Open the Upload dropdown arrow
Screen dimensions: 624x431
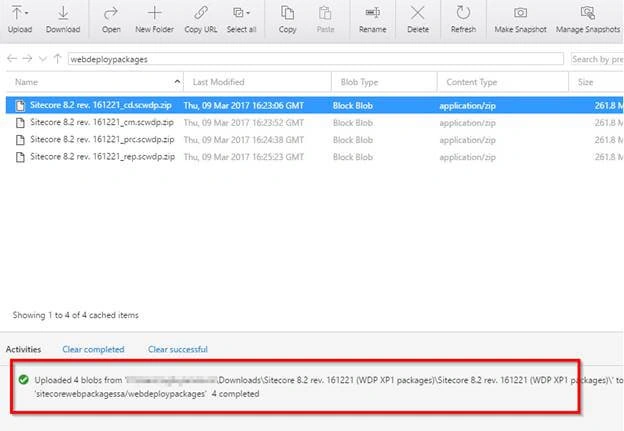click(x=27, y=13)
